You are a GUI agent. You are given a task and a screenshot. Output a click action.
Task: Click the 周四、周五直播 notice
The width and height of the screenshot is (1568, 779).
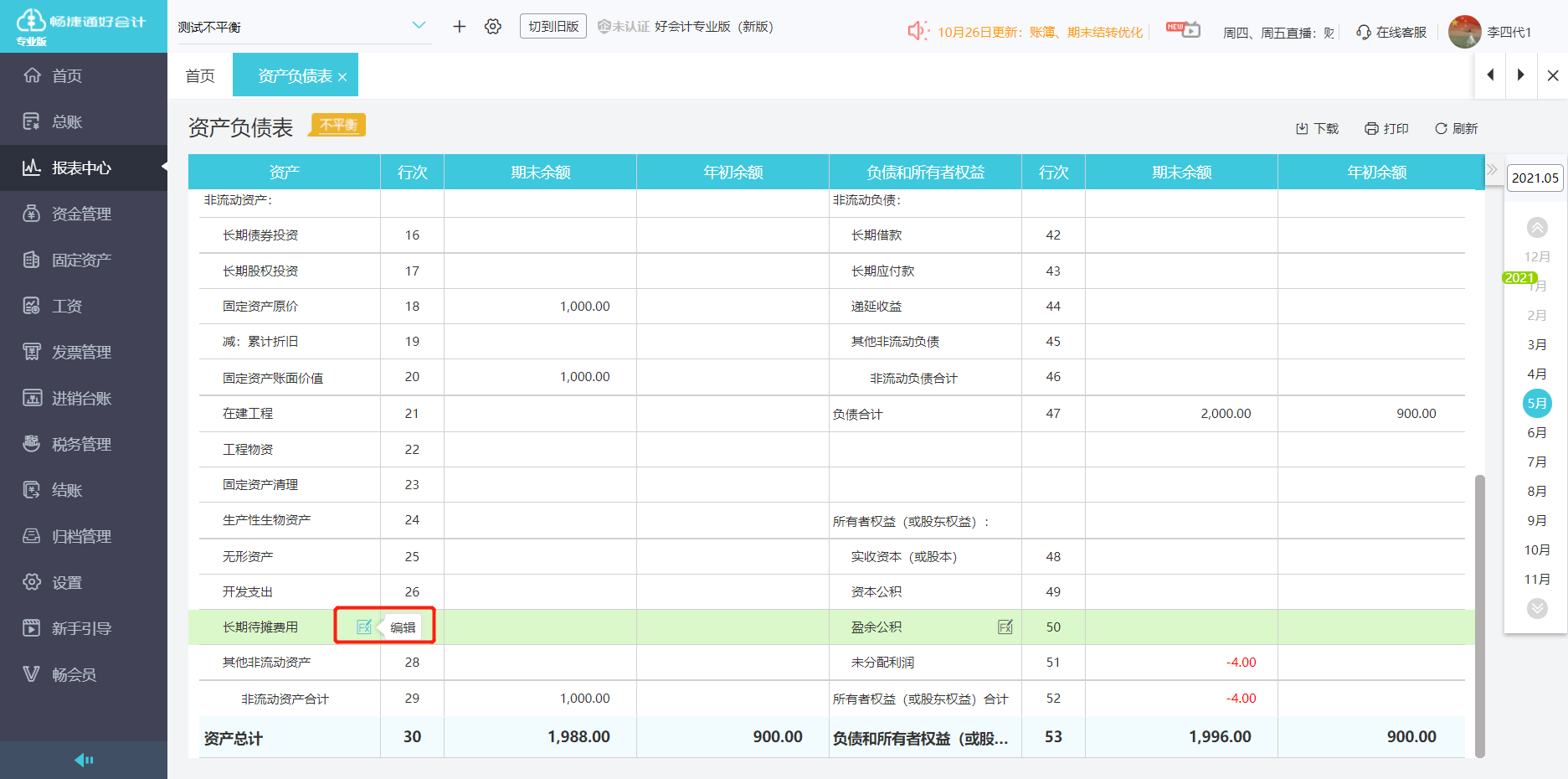pyautogui.click(x=1278, y=33)
